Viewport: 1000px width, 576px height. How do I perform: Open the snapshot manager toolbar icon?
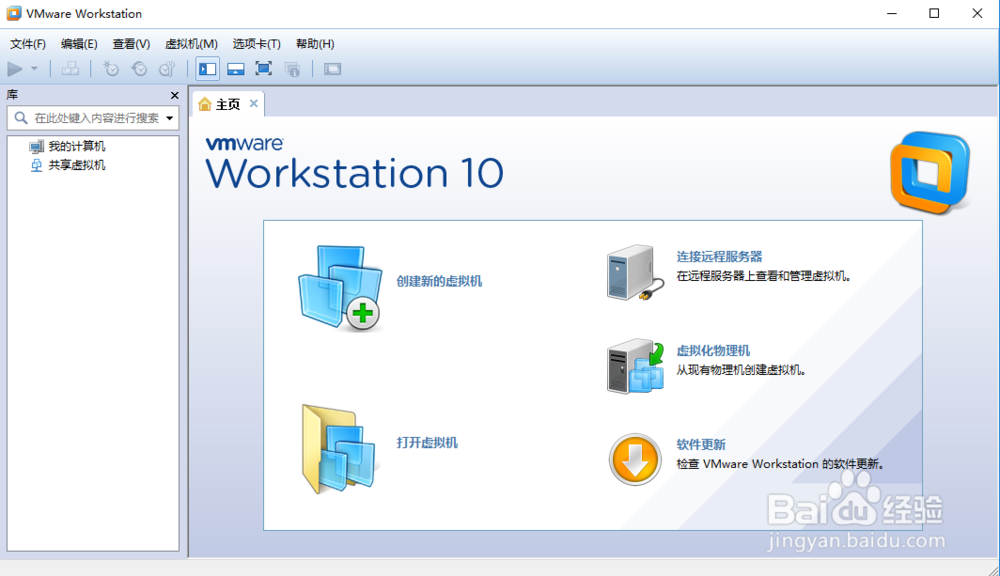[x=167, y=68]
